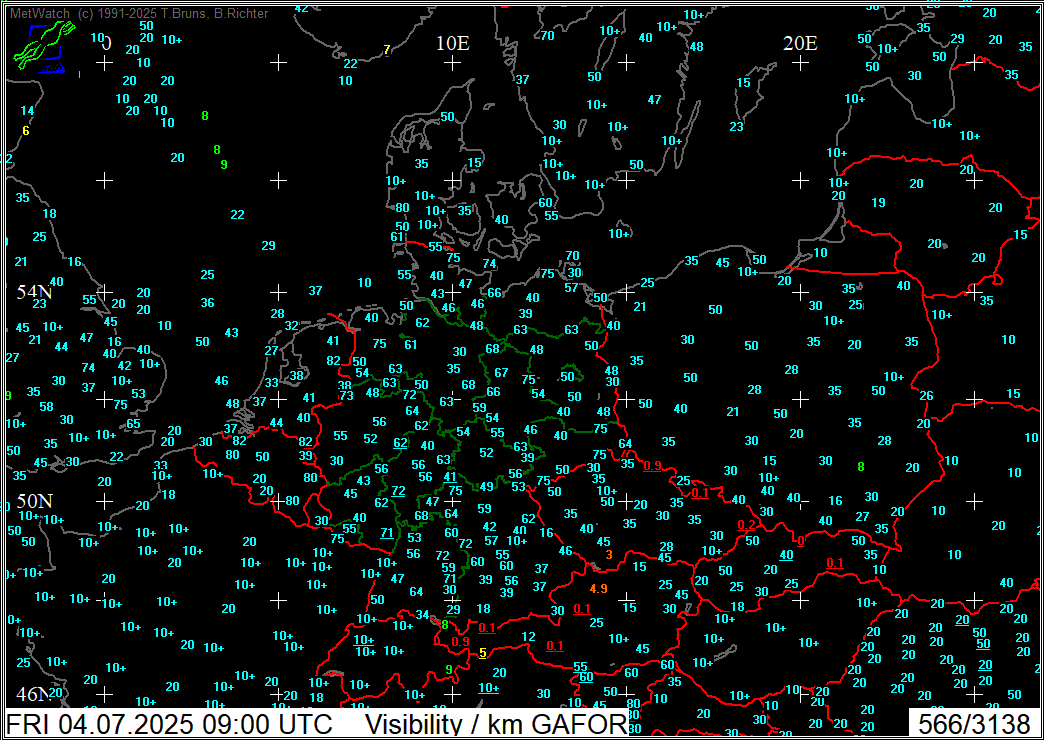
Task: Click the 'Visibility / km GAFOR' caption
Action: pos(497,725)
